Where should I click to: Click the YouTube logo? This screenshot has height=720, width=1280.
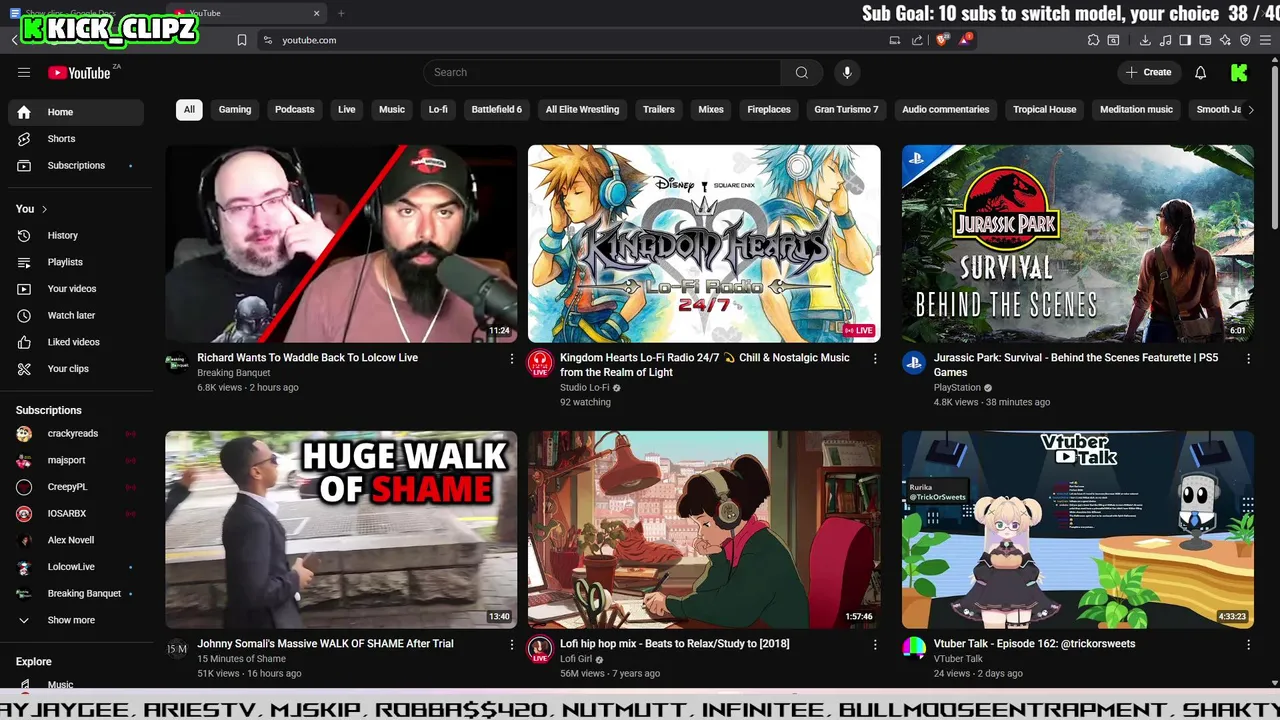coord(79,72)
